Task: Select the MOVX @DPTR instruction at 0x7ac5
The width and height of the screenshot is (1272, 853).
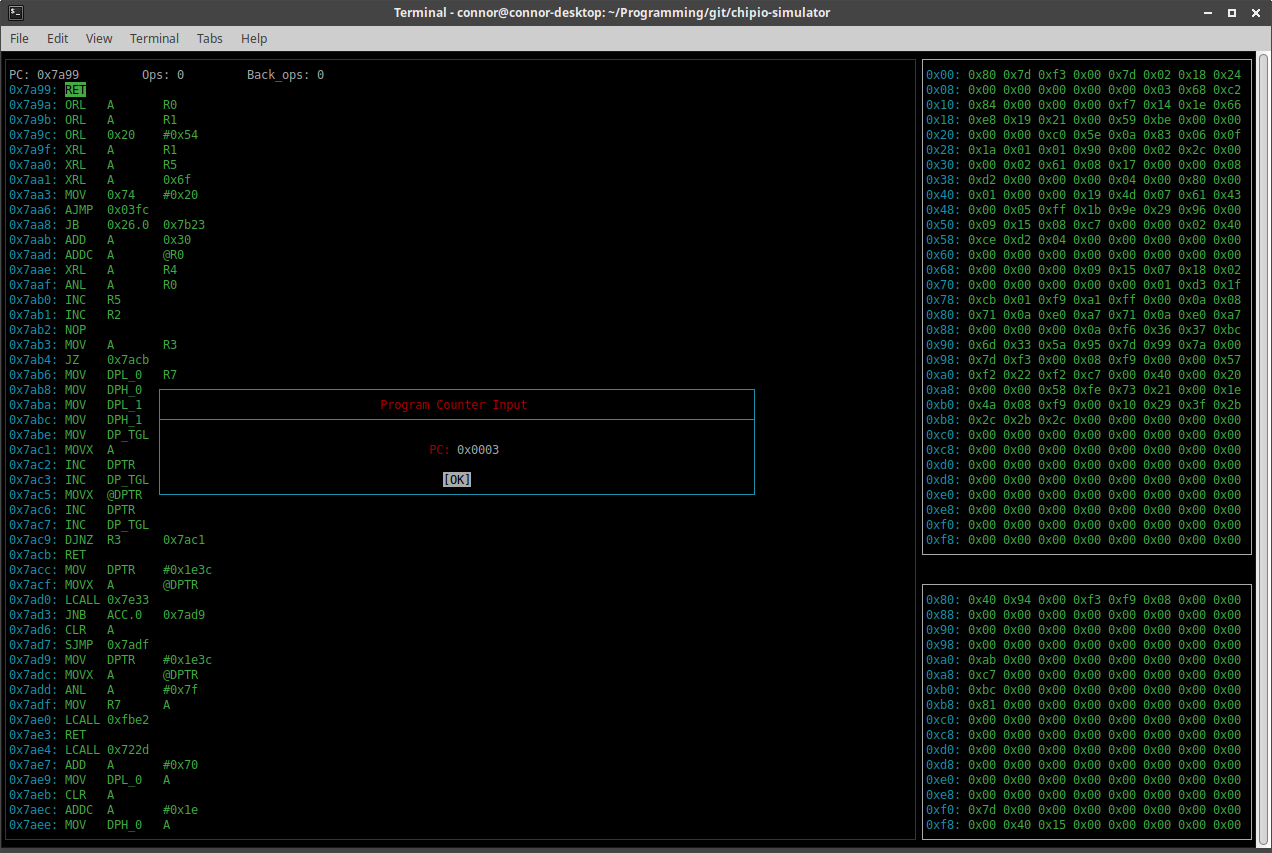Action: [76, 495]
